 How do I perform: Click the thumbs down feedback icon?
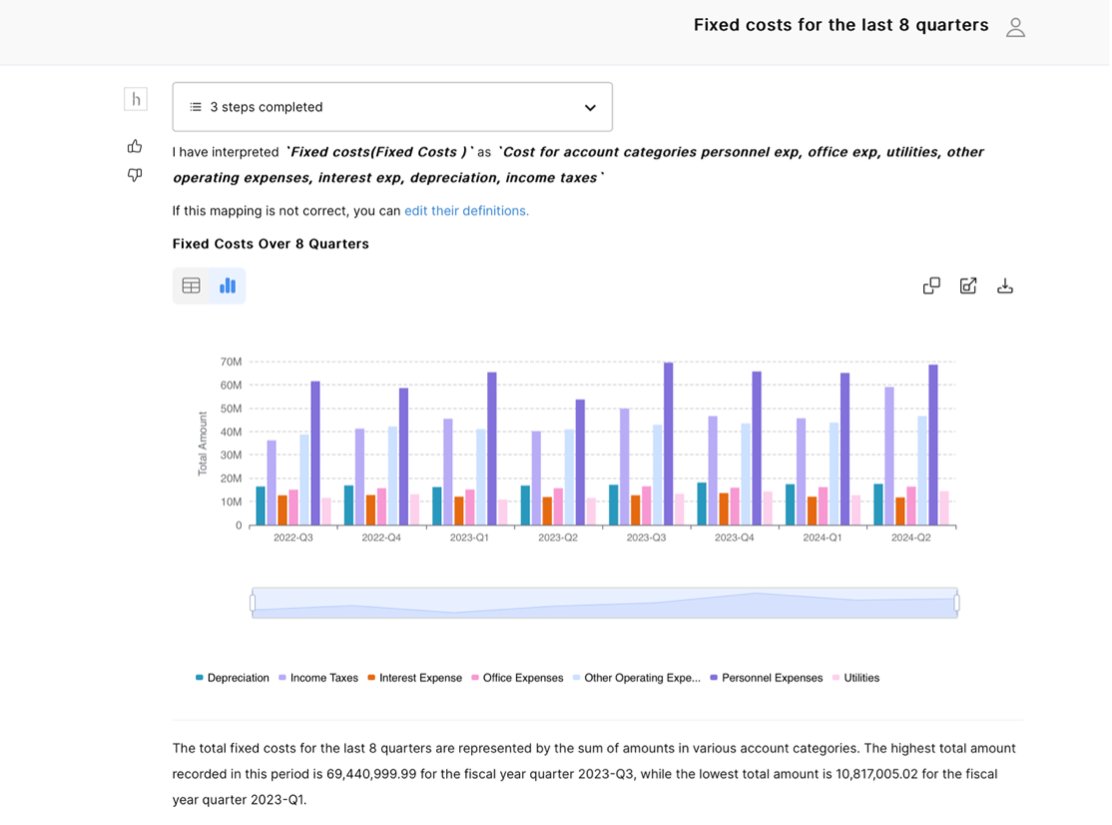click(135, 175)
